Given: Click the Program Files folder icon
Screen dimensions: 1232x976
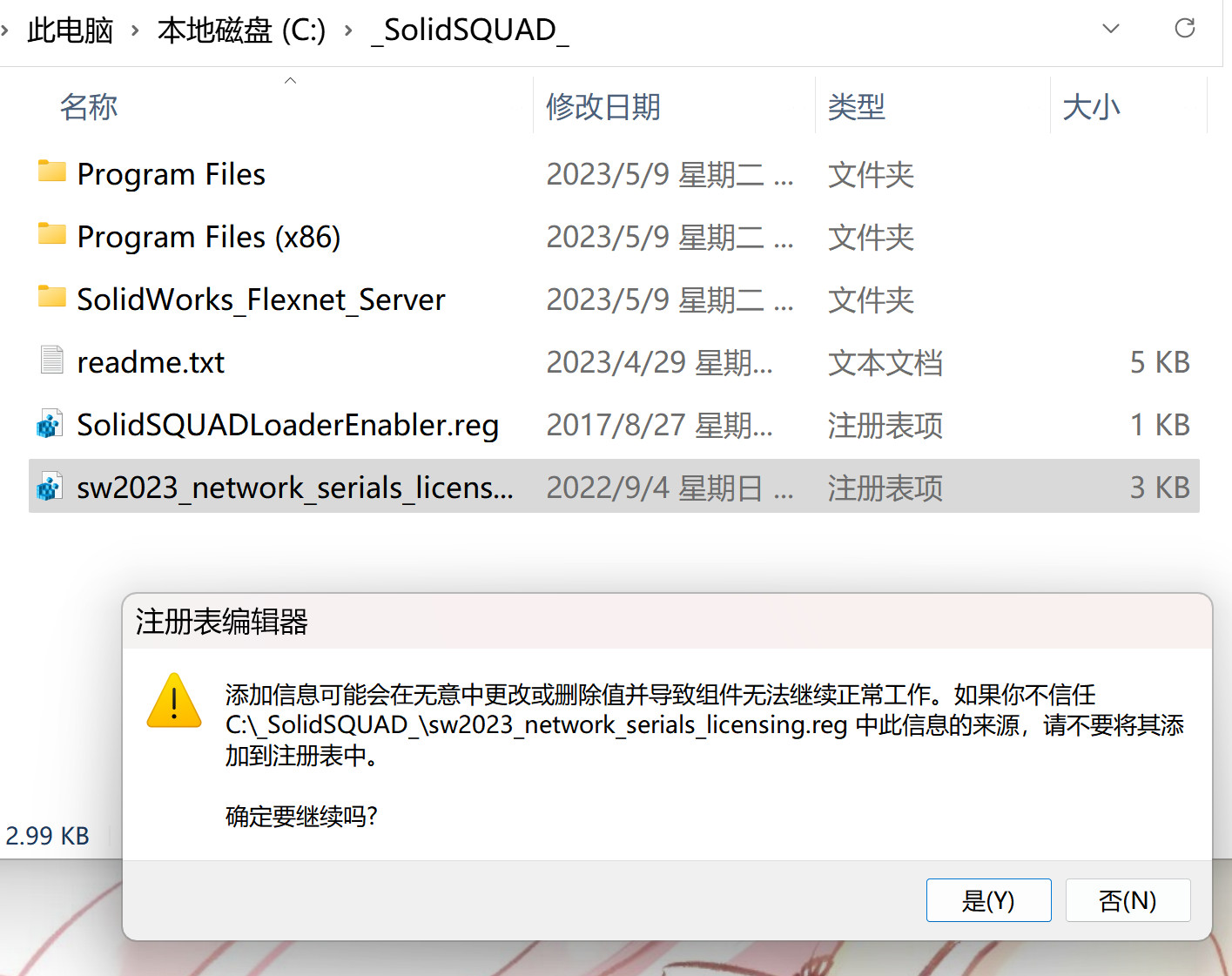Looking at the screenshot, I should (51, 172).
